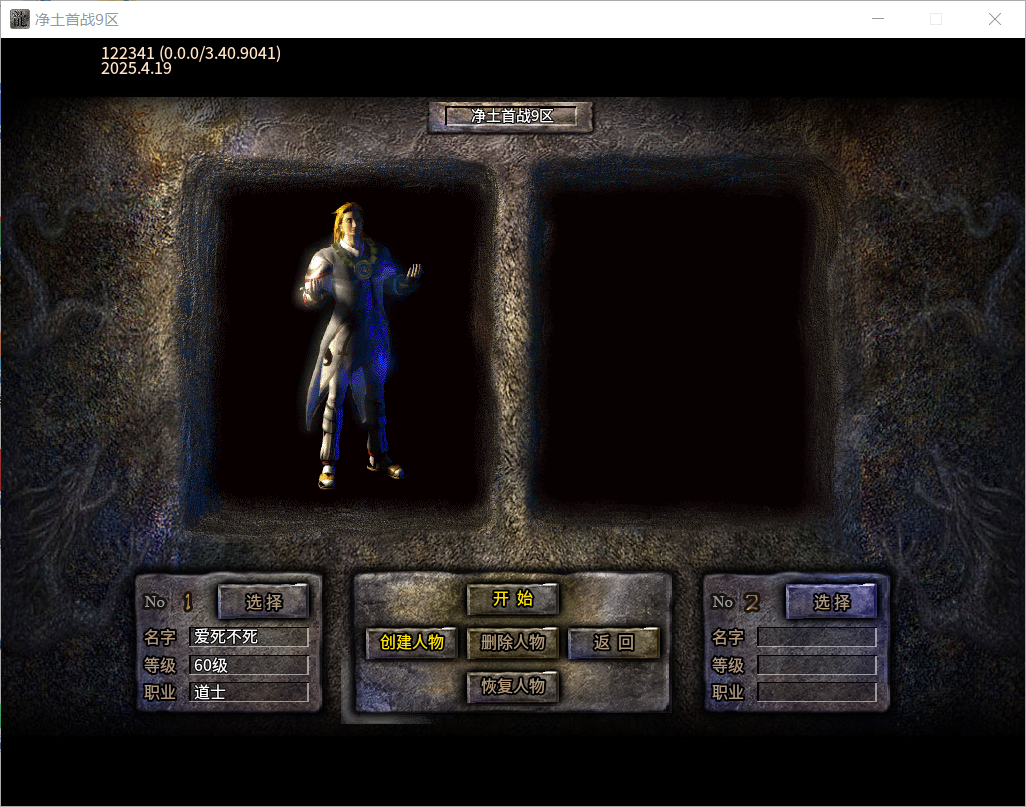The height and width of the screenshot is (807, 1026).
Task: Click the date text 2025.4.19
Action: (x=136, y=68)
